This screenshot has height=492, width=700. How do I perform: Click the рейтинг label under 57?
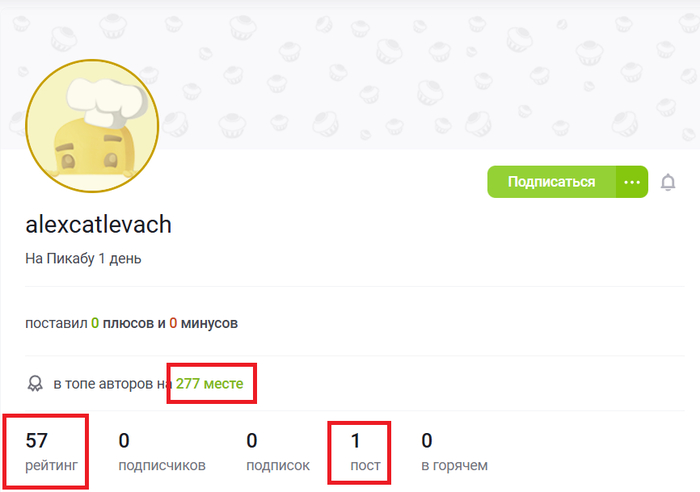(51, 465)
